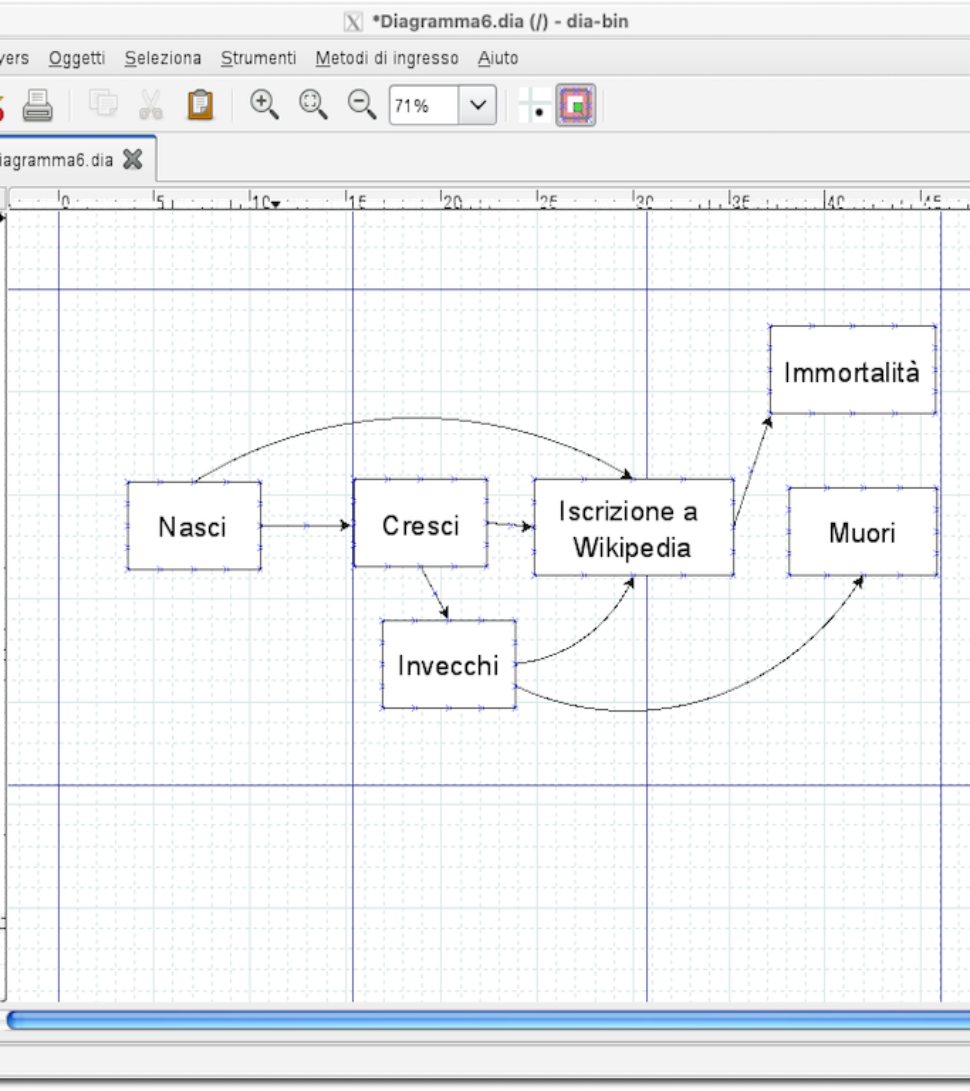The image size is (970, 1091).
Task: Open the Aiuto menu
Action: [x=498, y=58]
